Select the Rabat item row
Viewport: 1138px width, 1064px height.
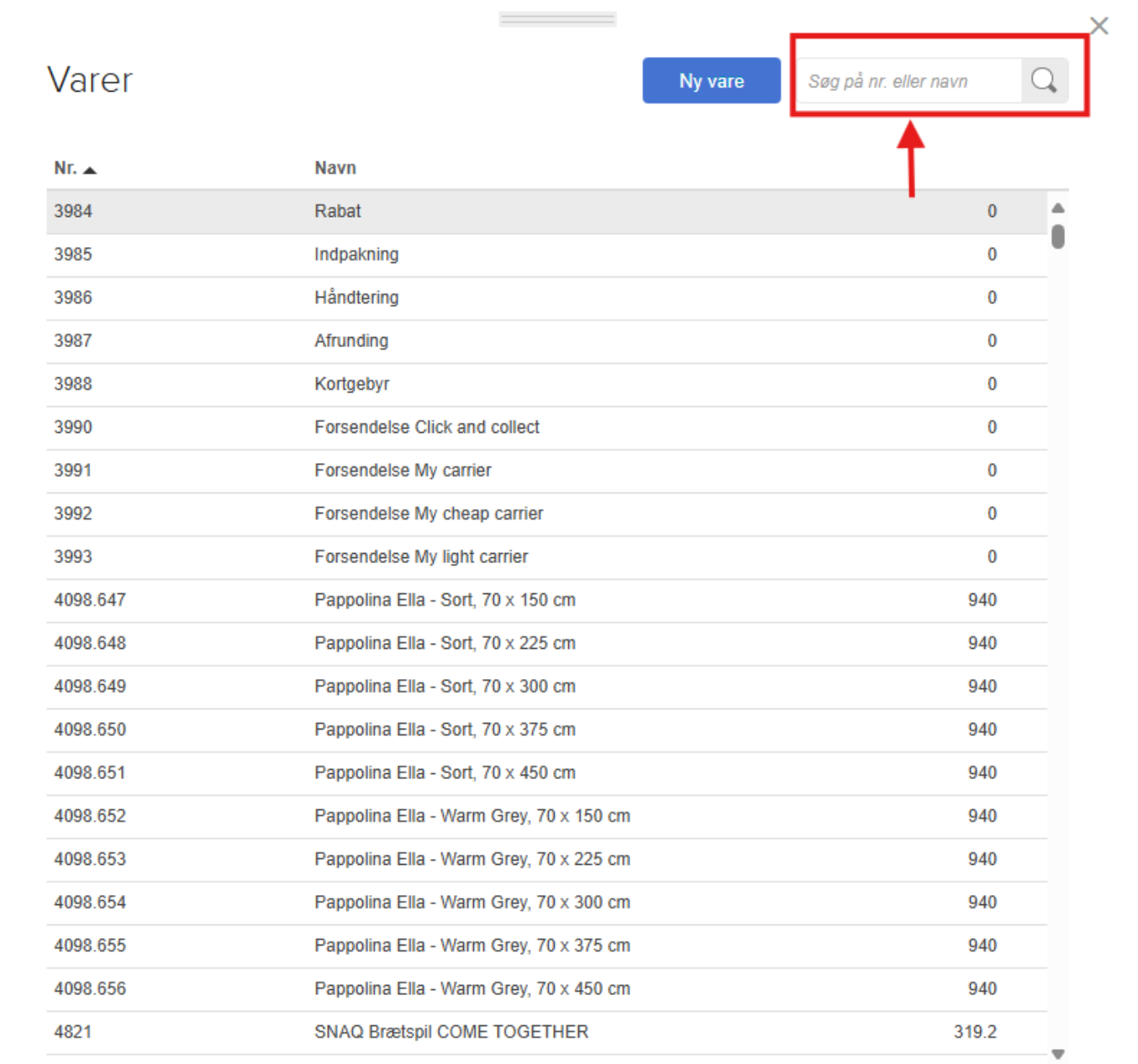[337, 212]
